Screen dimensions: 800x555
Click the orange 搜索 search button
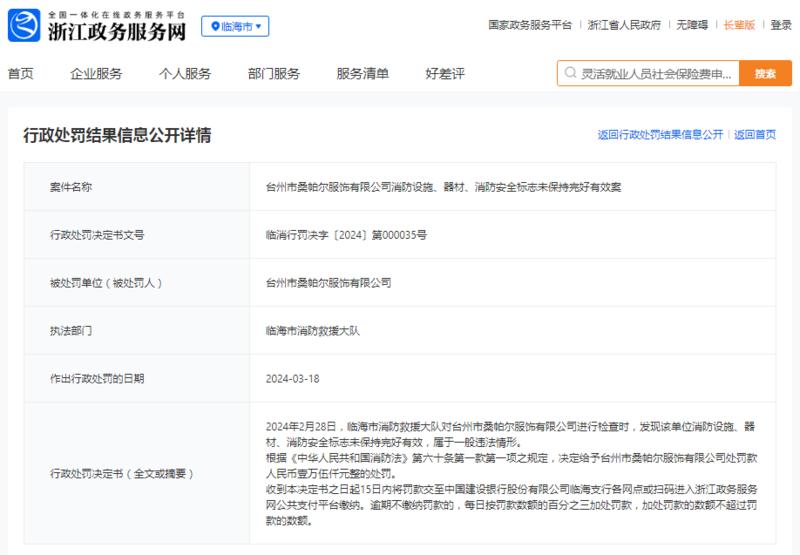coord(765,73)
